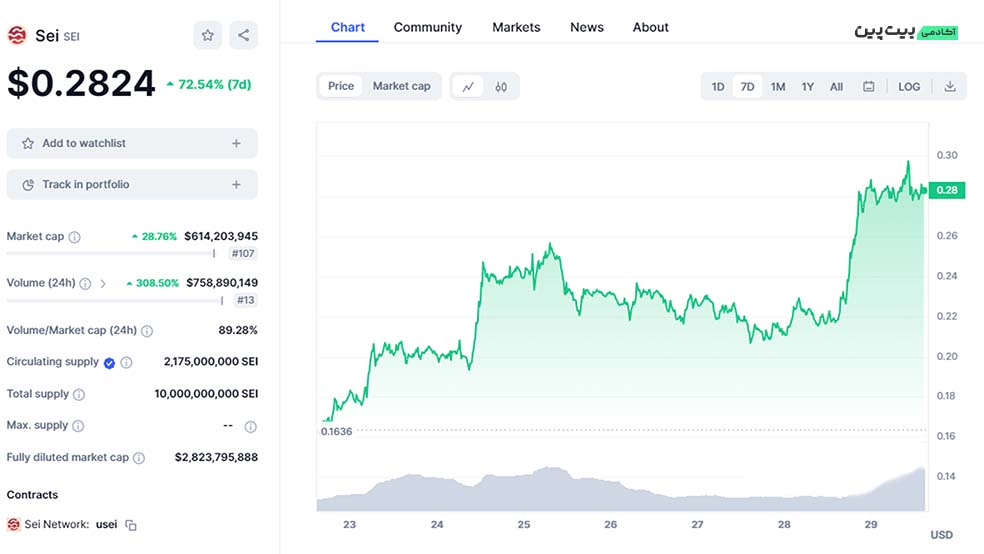The height and width of the screenshot is (554, 984).
Task: Switch to the Markets tab
Action: tap(516, 27)
